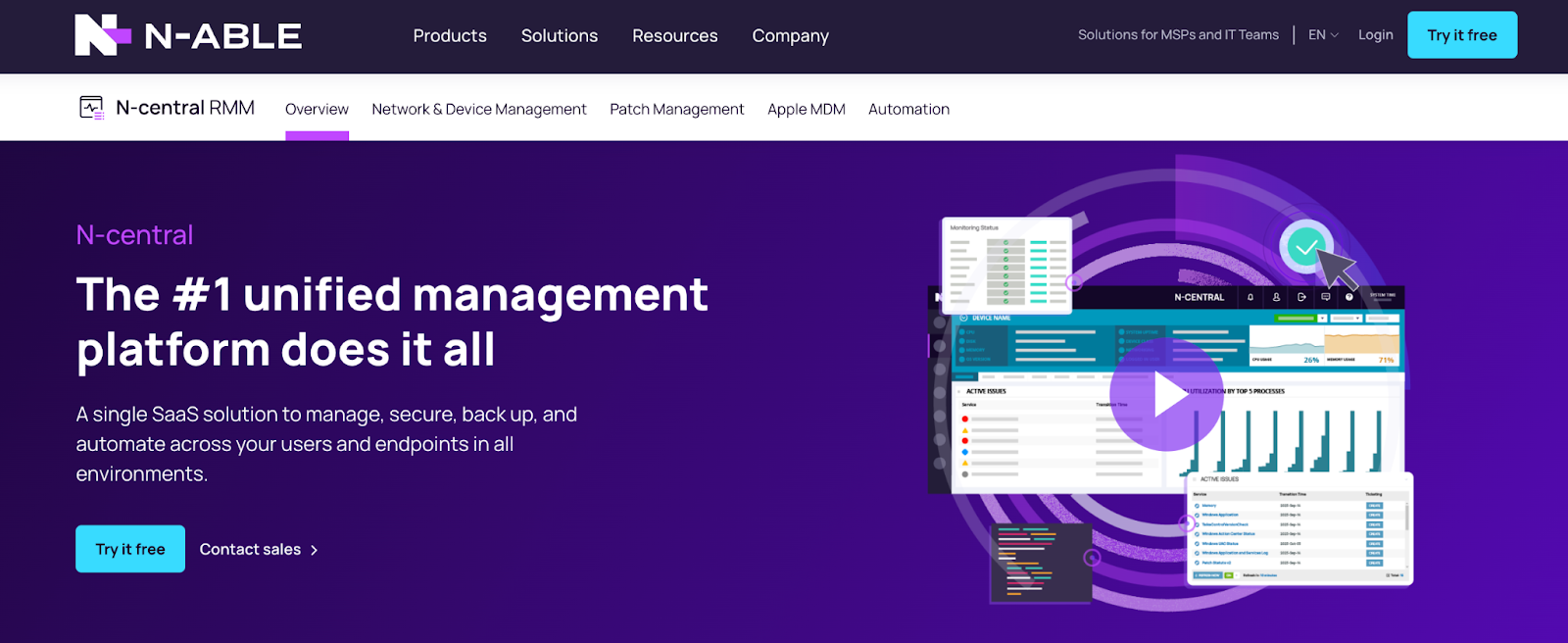
Task: Open the Patch Management tab
Action: (677, 109)
